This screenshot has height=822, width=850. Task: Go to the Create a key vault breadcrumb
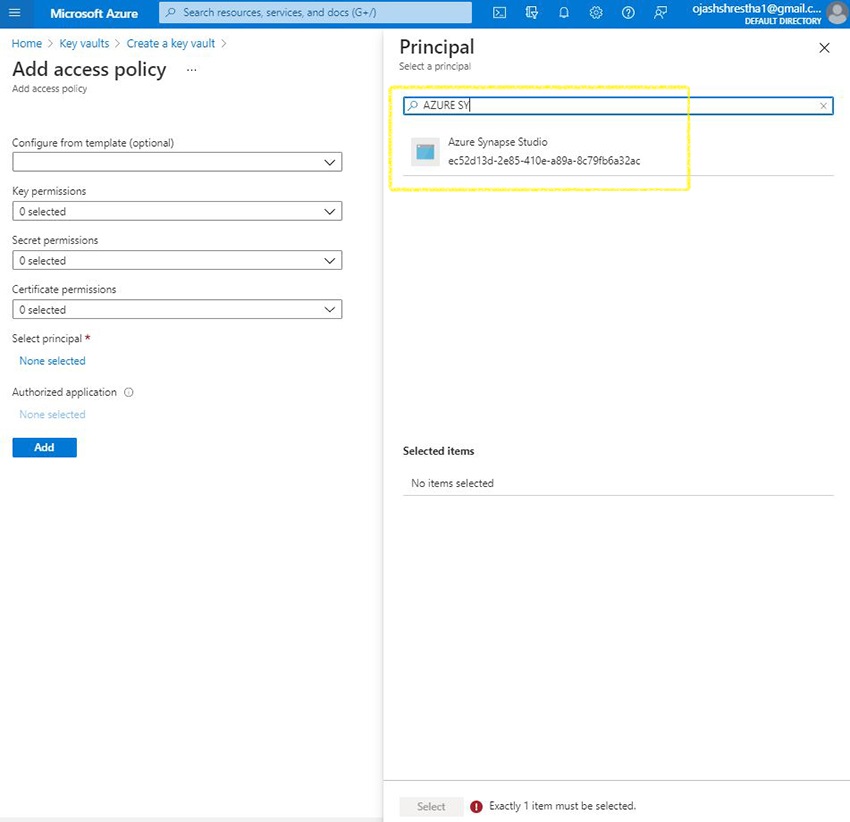pyautogui.click(x=171, y=43)
